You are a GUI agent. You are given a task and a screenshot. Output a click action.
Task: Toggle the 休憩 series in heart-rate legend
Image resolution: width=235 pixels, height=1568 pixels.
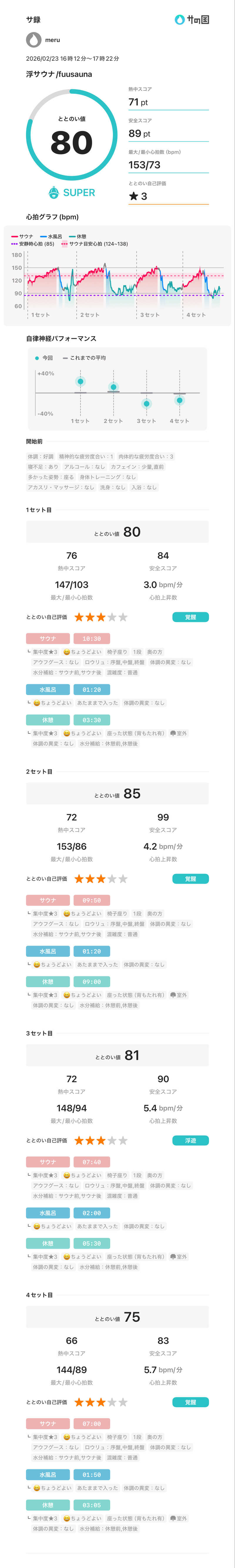(x=78, y=236)
